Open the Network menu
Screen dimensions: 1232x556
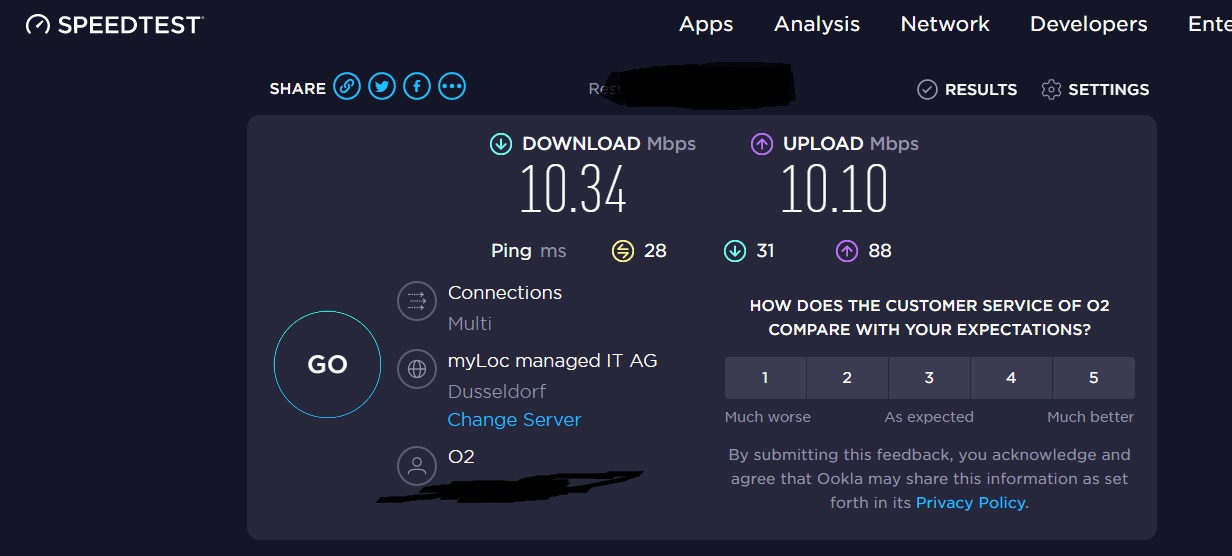(x=945, y=24)
